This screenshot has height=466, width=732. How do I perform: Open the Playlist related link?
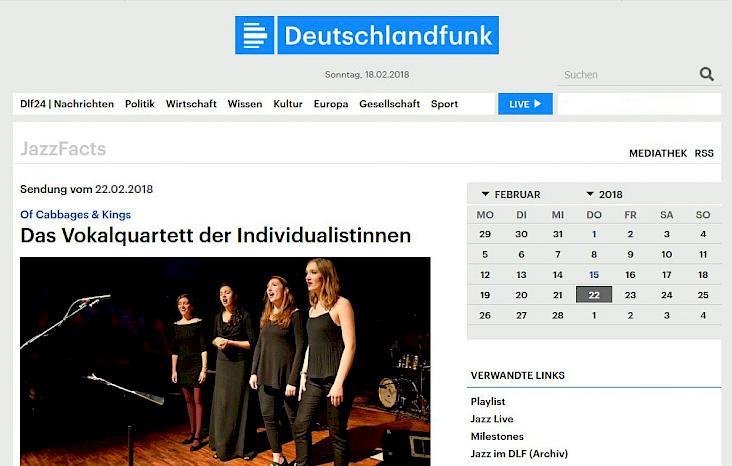488,402
